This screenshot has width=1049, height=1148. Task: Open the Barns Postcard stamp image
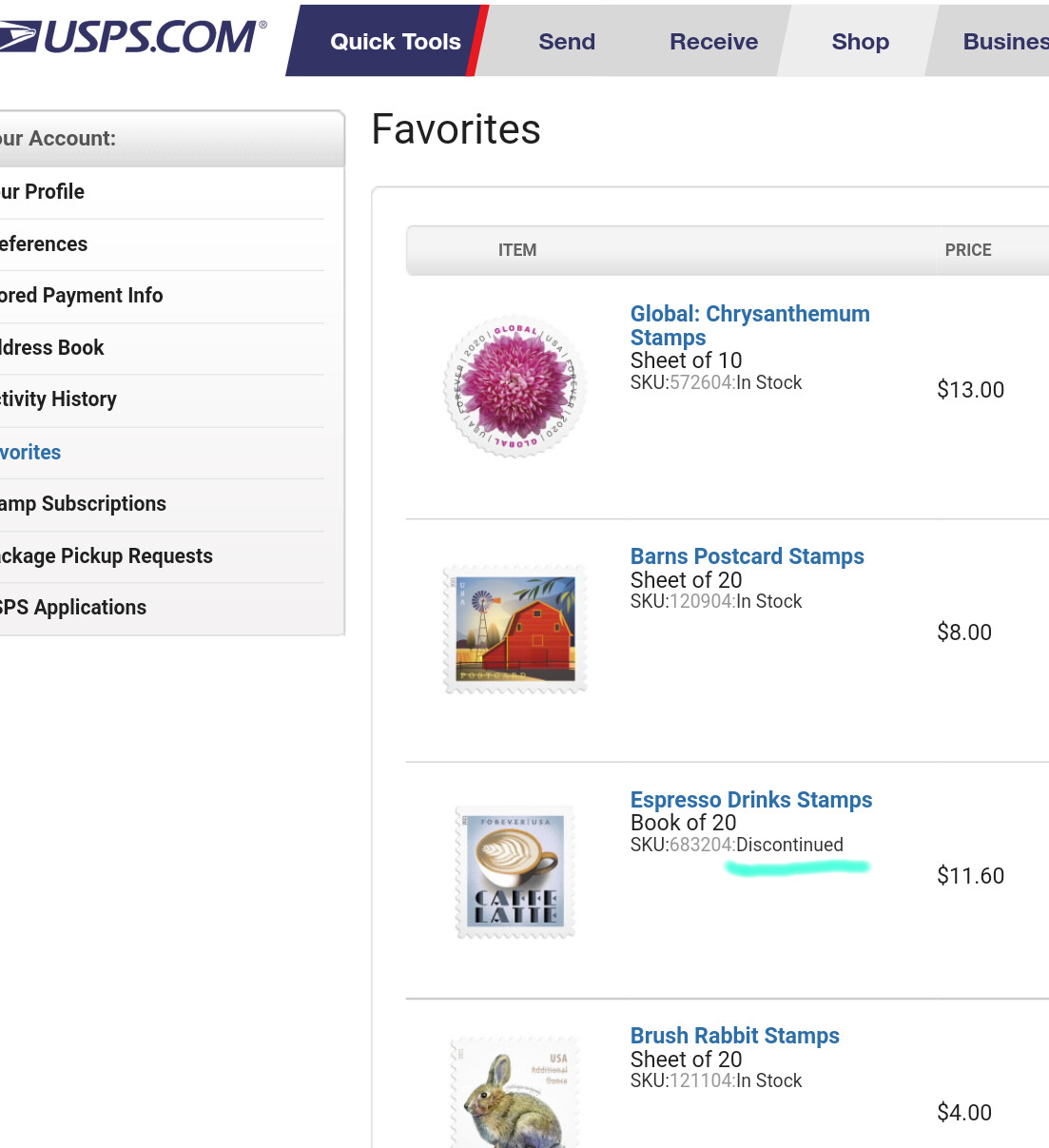pyautogui.click(x=515, y=629)
